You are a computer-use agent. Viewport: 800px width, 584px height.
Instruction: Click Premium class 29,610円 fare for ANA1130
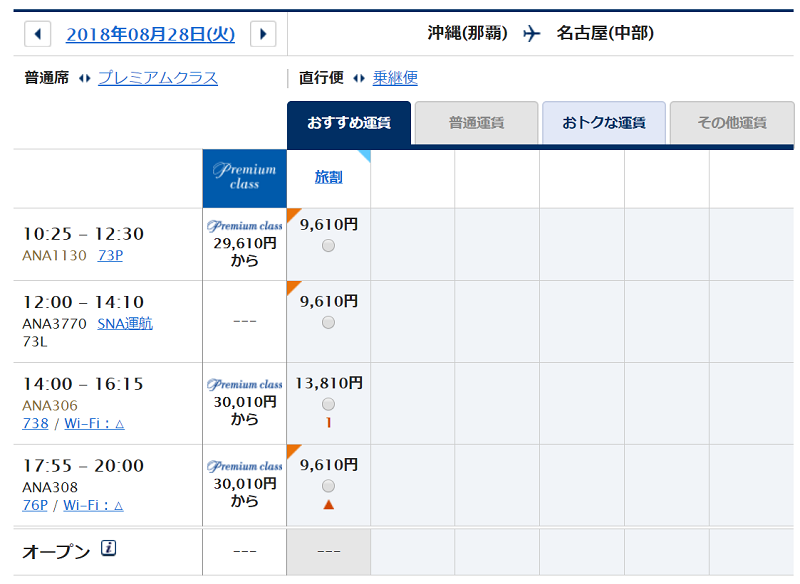point(245,244)
